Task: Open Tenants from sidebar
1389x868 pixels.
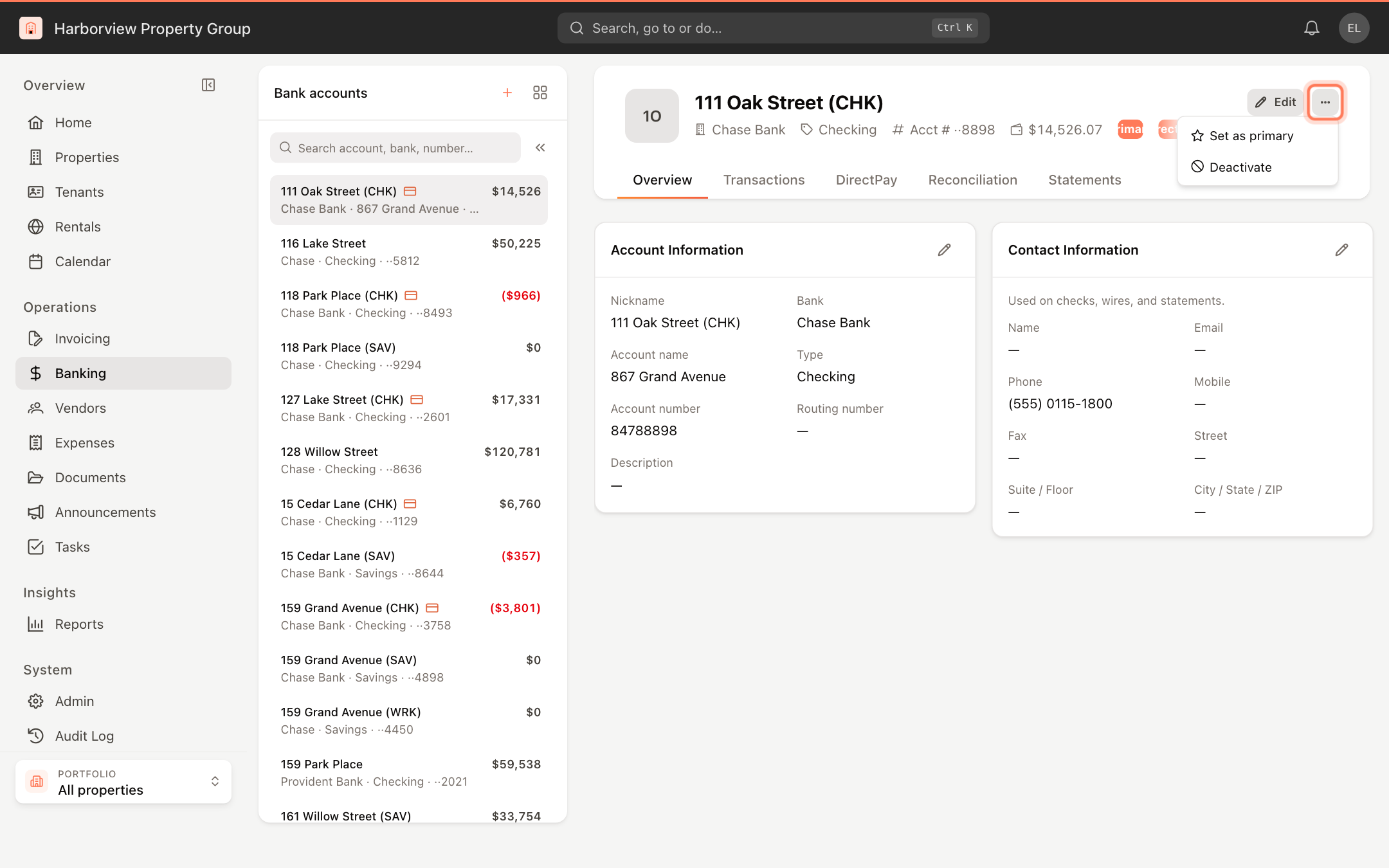Action: coord(123,192)
